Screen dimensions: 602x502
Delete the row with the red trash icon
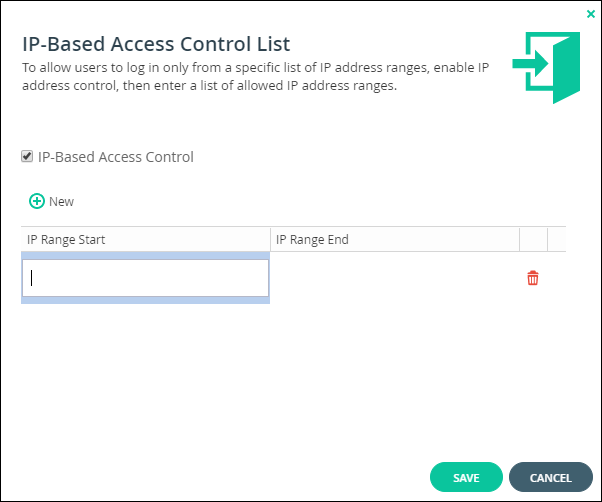coord(533,278)
